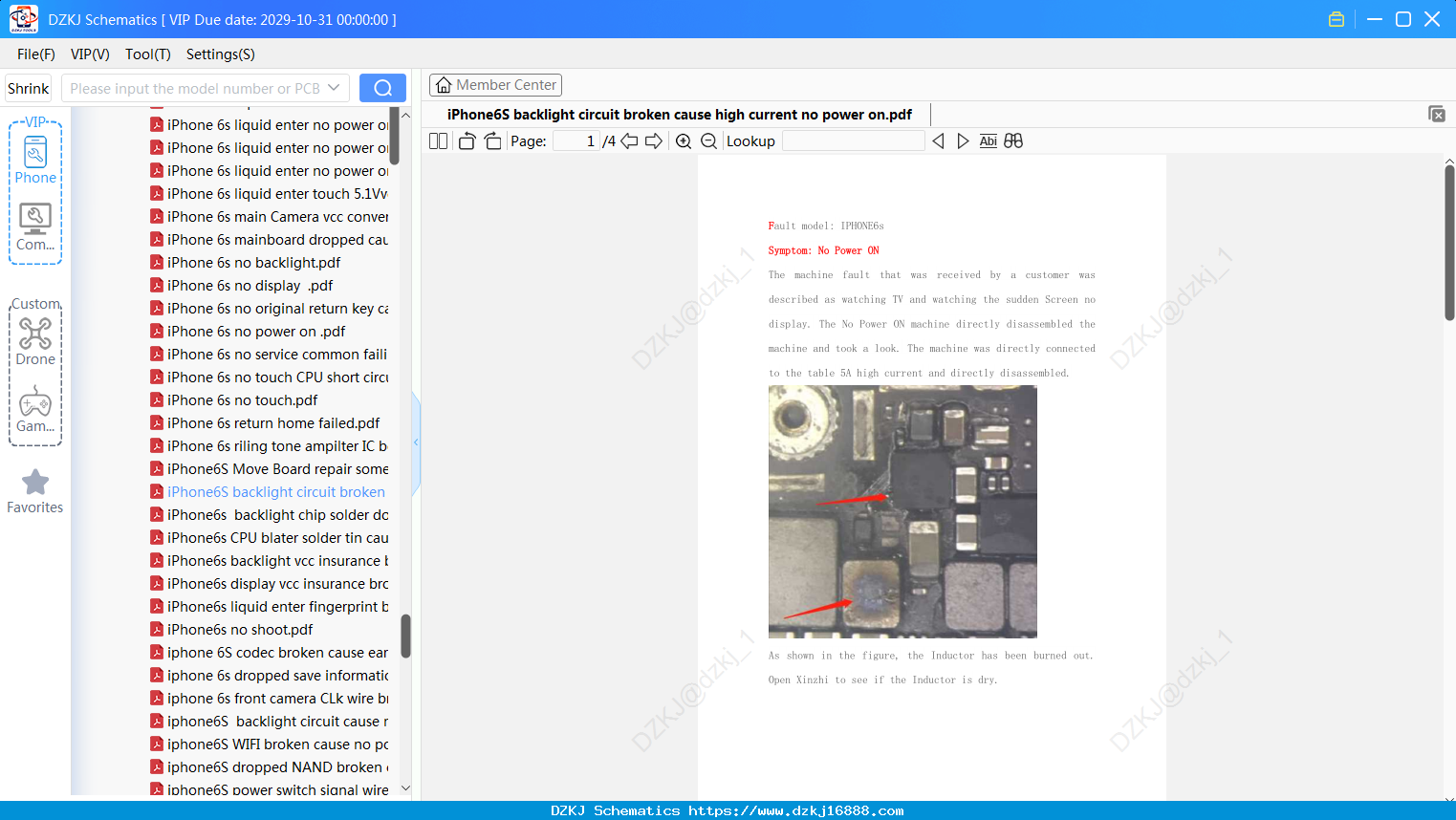
Task: Go to previous page arrow
Action: point(629,141)
